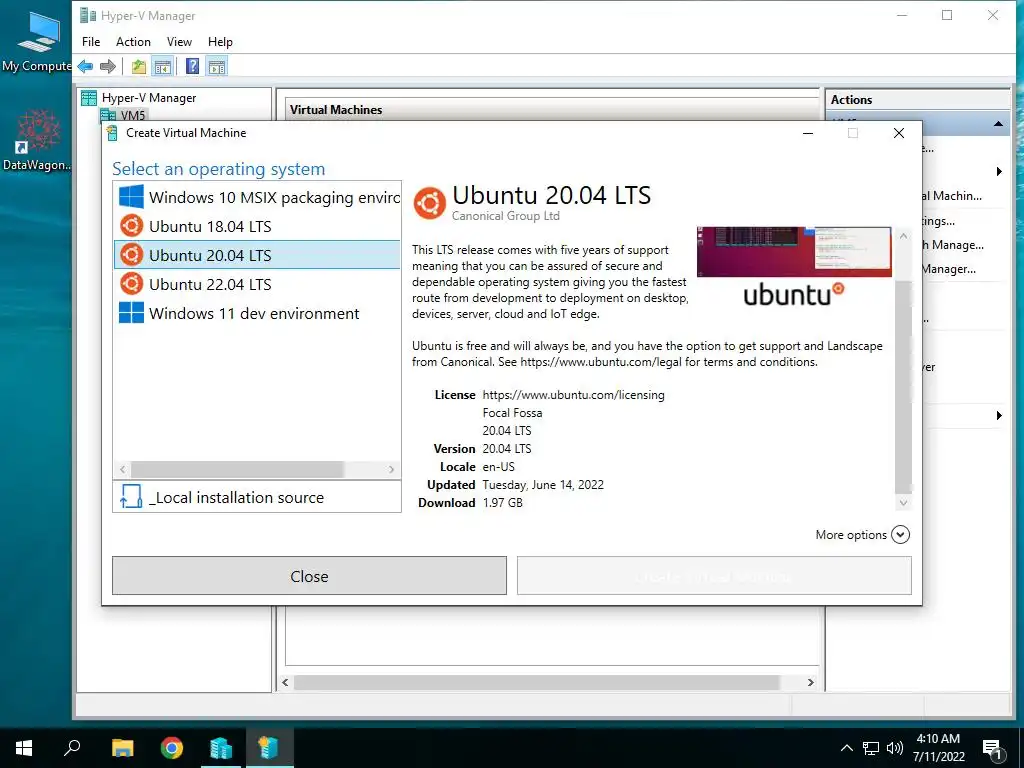Launch Google Chrome from the taskbar
Image resolution: width=1024 pixels, height=768 pixels.
tap(172, 748)
